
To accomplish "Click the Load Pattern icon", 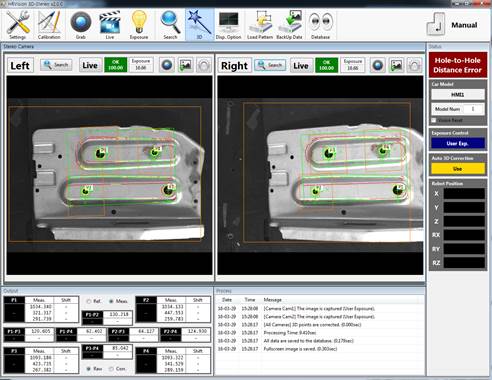I will pos(260,25).
